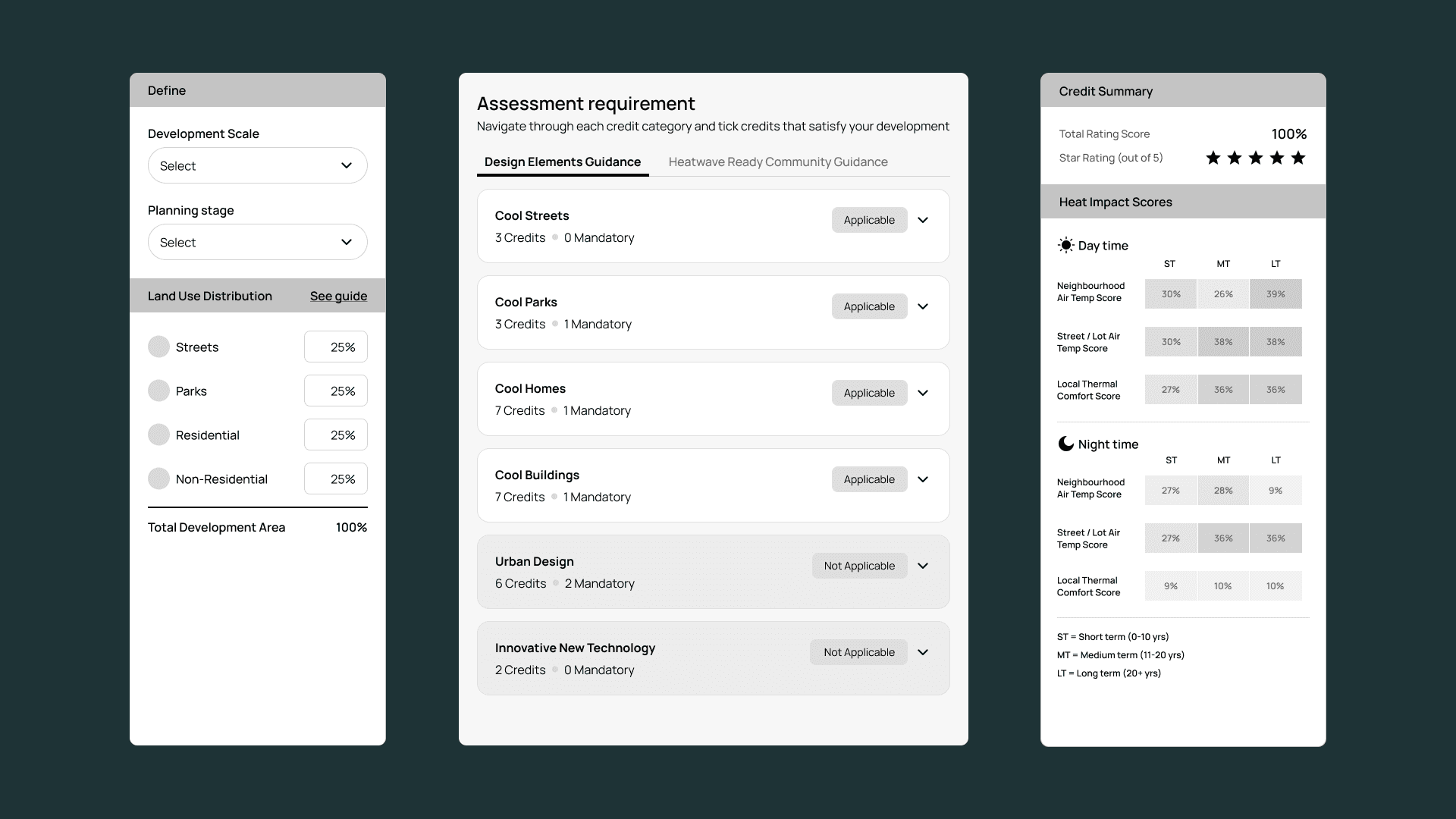1456x819 pixels.
Task: Select the Design Elements Guidance tab
Action: [562, 162]
